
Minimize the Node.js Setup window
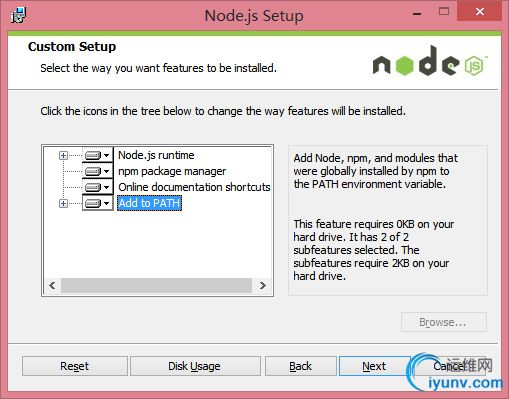pos(417,13)
